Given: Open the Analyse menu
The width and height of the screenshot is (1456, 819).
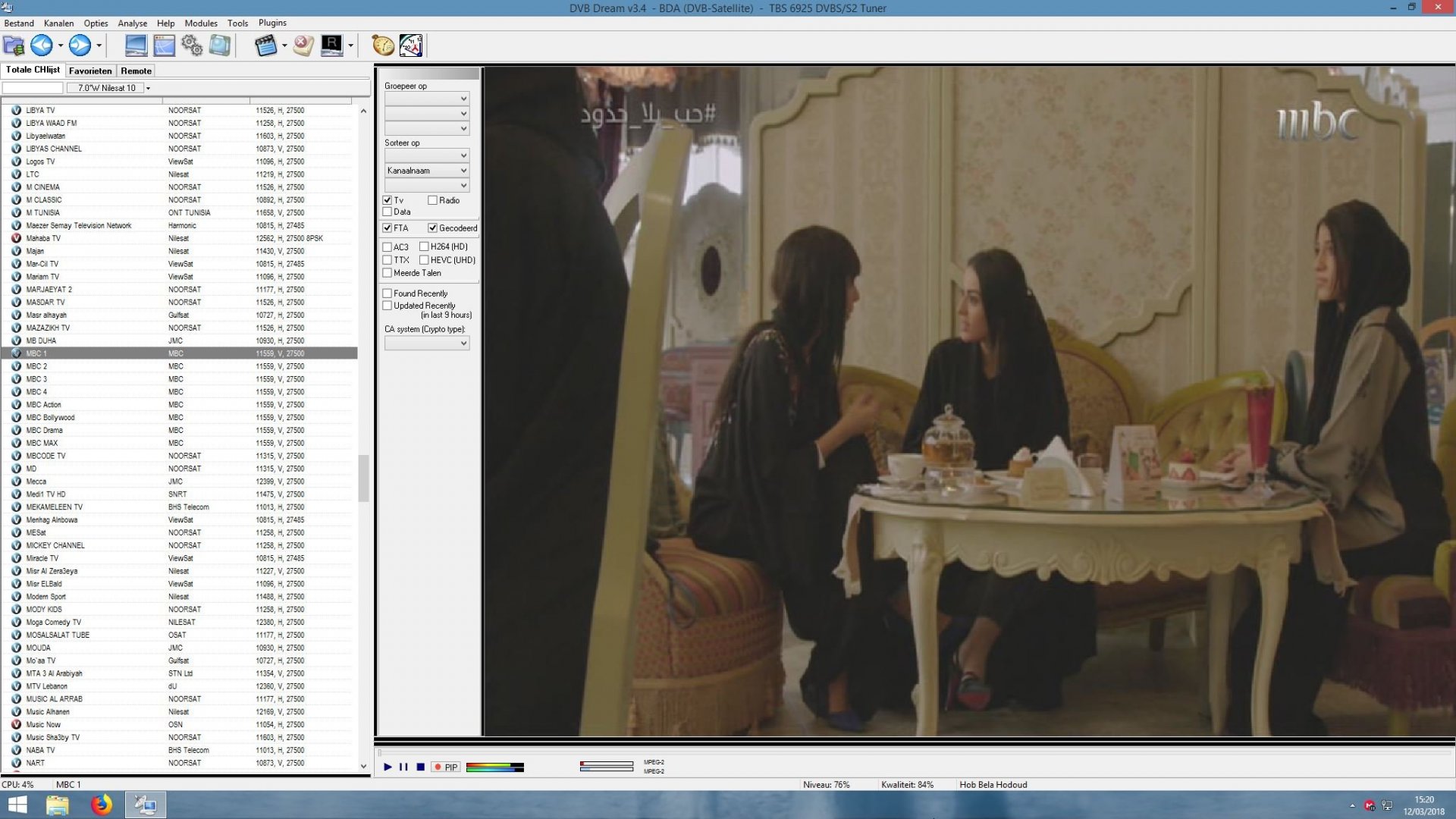Looking at the screenshot, I should click(x=132, y=24).
